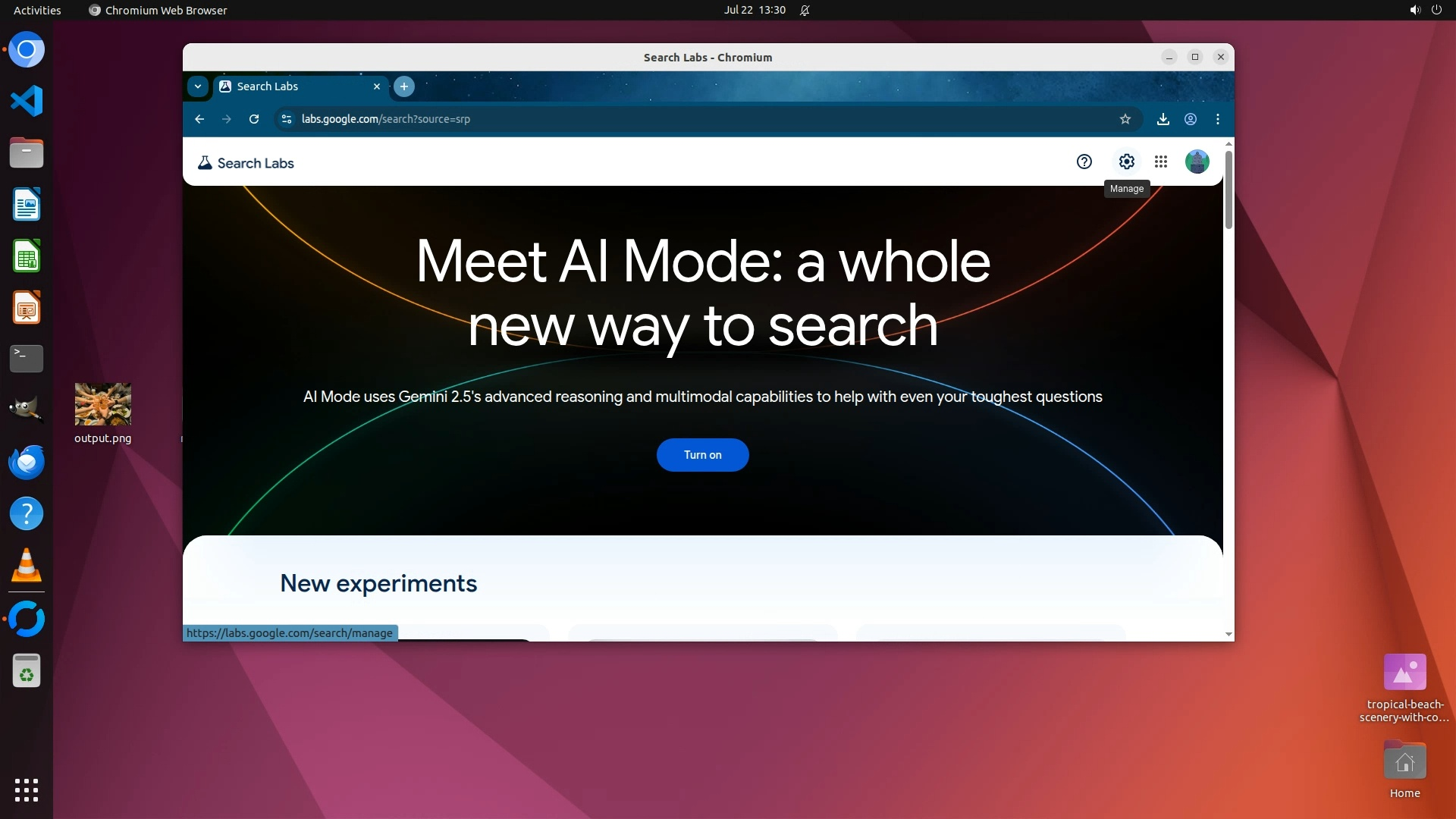The width and height of the screenshot is (1456, 819).
Task: Expand the tab search dropdown
Action: coord(198,86)
